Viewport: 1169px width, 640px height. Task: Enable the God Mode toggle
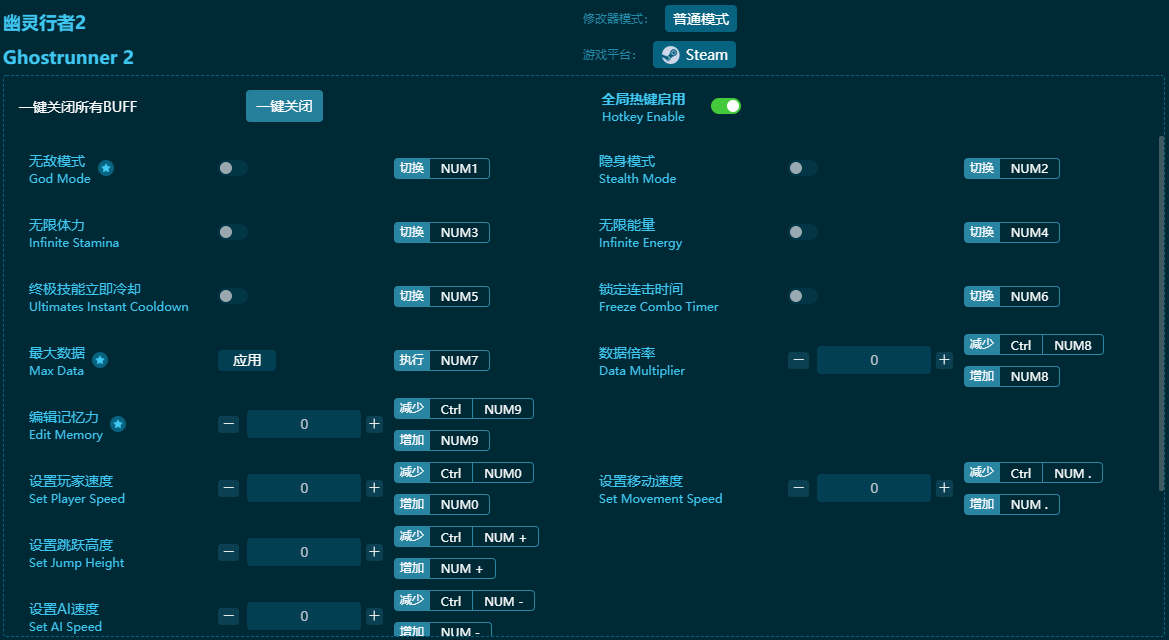point(233,168)
